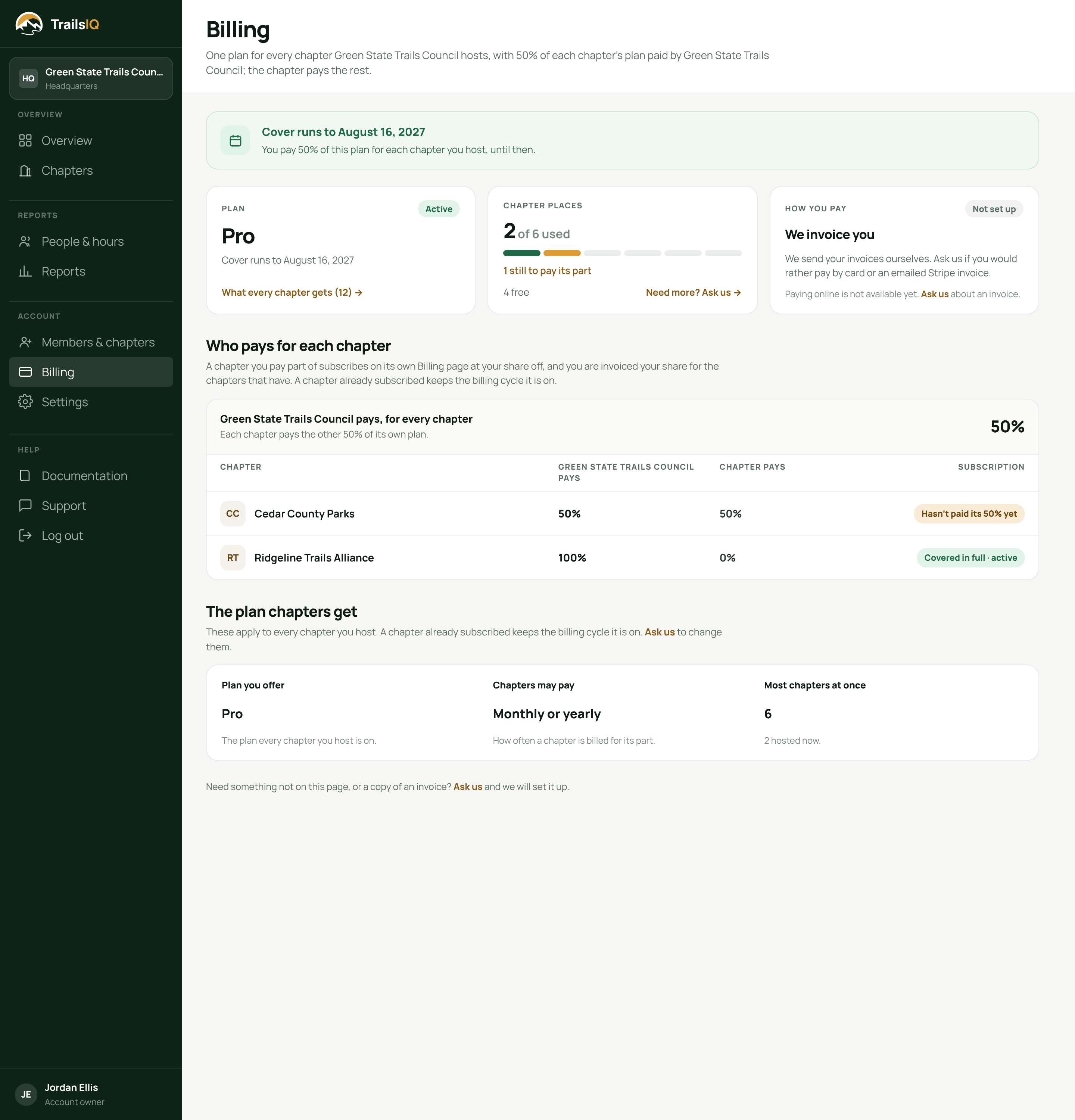Click the TrailsIQ mountain logo icon
This screenshot has height=1120, width=1075.
coord(29,24)
